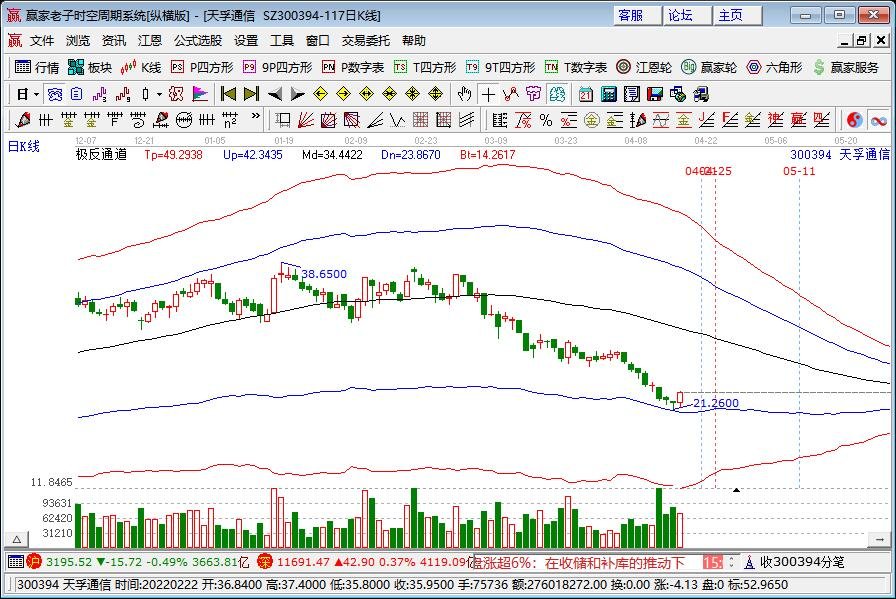Click the 21.2600 price label

(716, 403)
